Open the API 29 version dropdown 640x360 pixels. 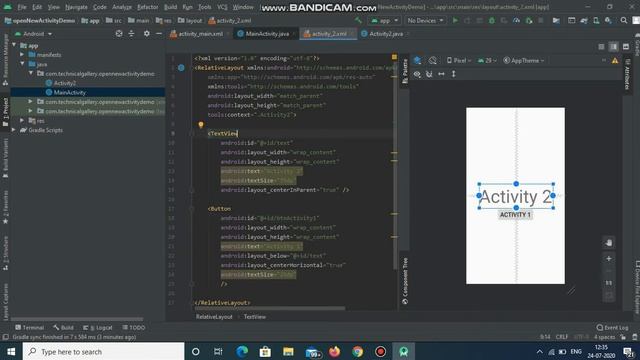(487, 60)
